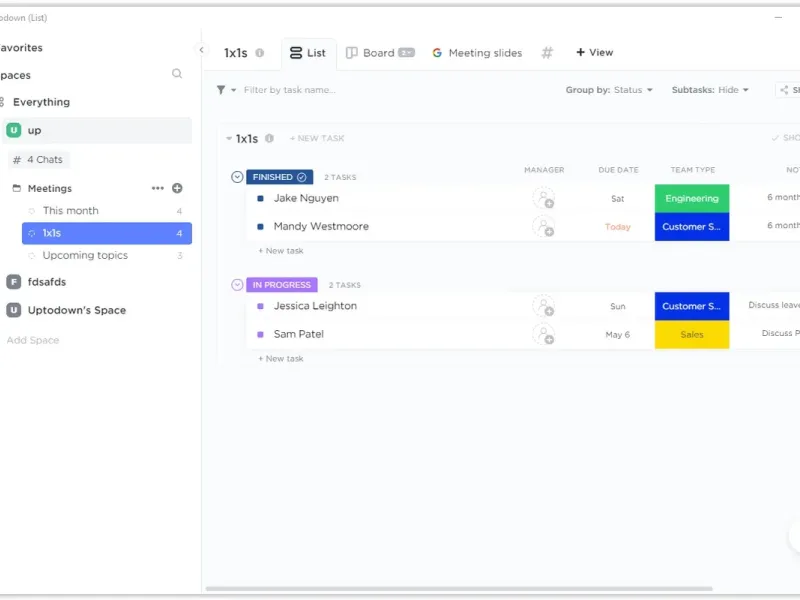Click the filter funnel icon
The height and width of the screenshot is (600, 800).
tap(221, 90)
